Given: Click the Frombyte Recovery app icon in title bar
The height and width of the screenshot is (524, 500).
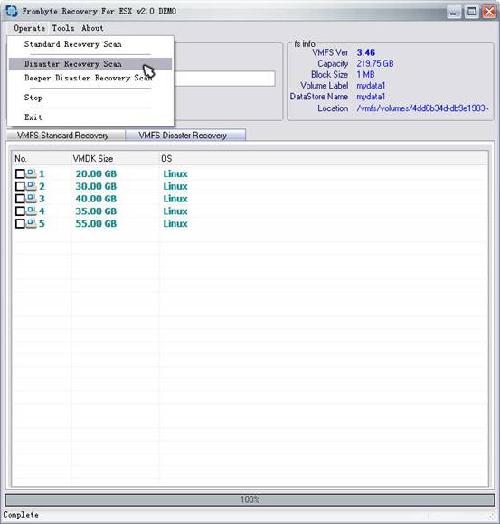Looking at the screenshot, I should click(11, 10).
